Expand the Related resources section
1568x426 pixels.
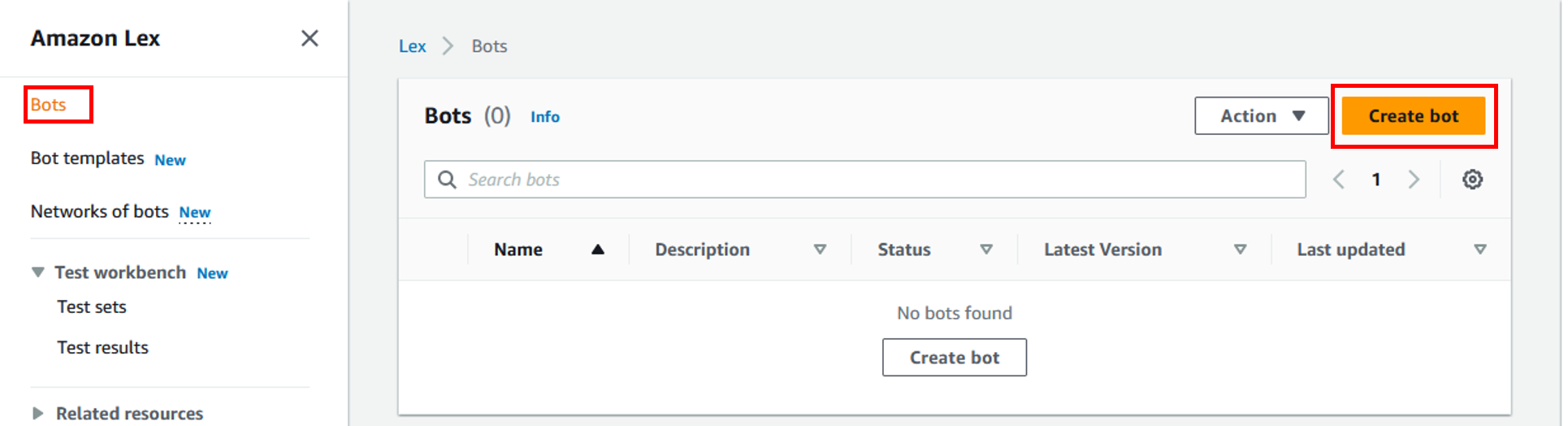coord(38,413)
